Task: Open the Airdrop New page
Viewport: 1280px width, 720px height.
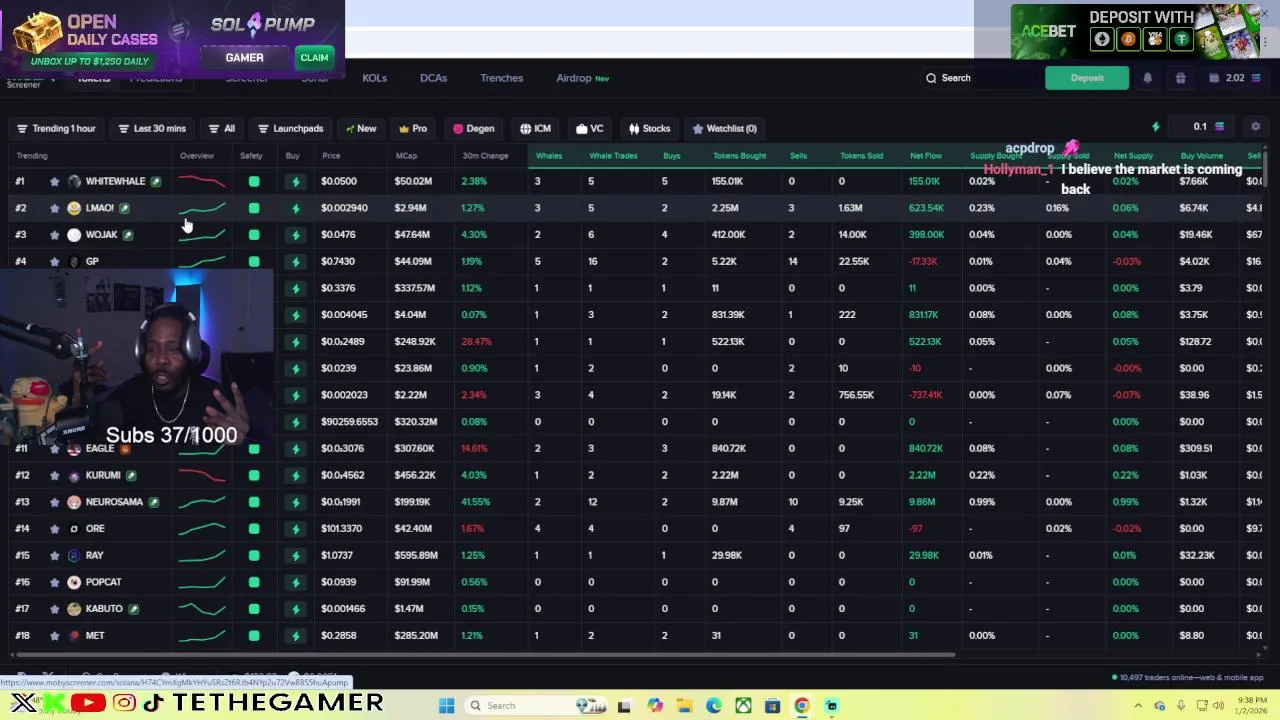Action: (583, 78)
